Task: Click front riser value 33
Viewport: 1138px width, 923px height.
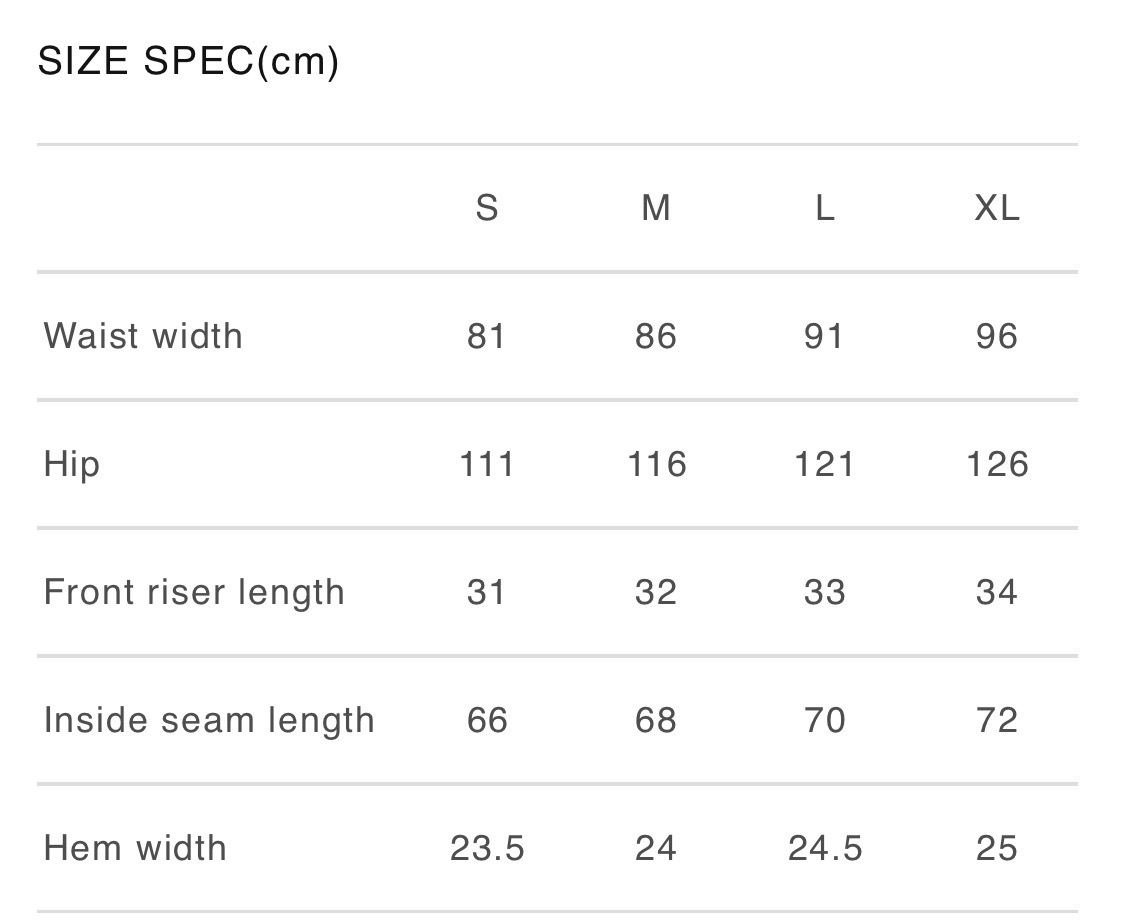Action: [x=824, y=592]
